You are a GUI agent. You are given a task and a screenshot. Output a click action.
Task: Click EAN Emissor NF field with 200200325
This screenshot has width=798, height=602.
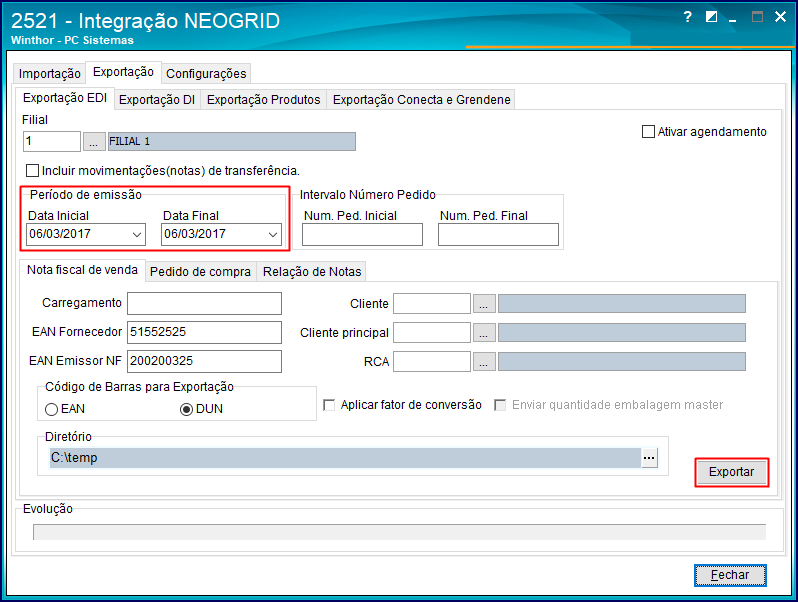[204, 361]
